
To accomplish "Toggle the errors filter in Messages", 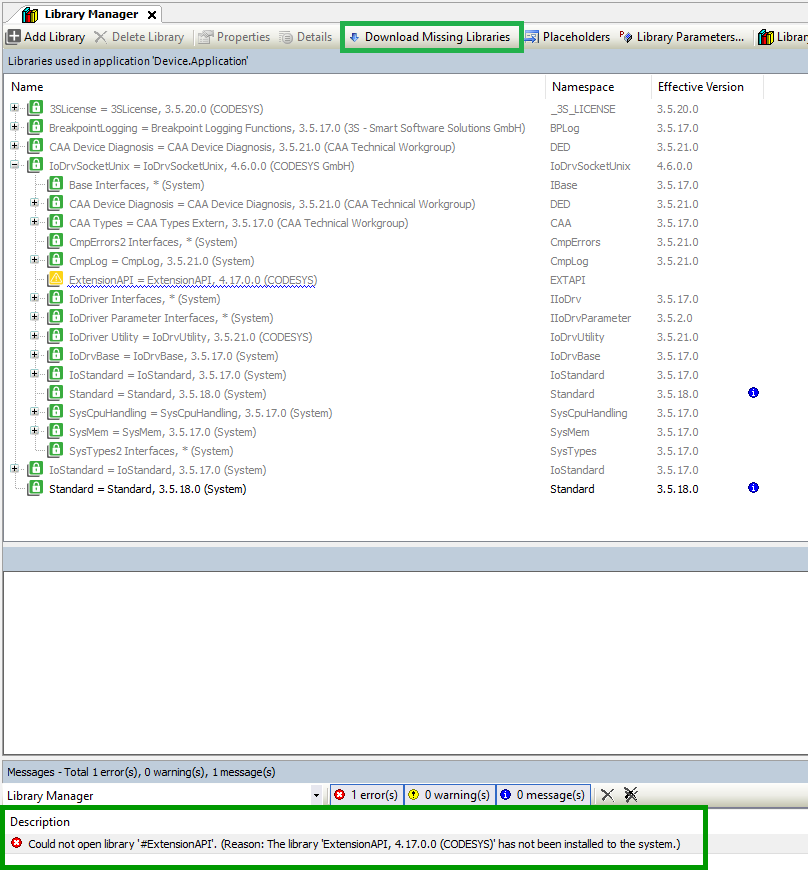I will pos(366,795).
